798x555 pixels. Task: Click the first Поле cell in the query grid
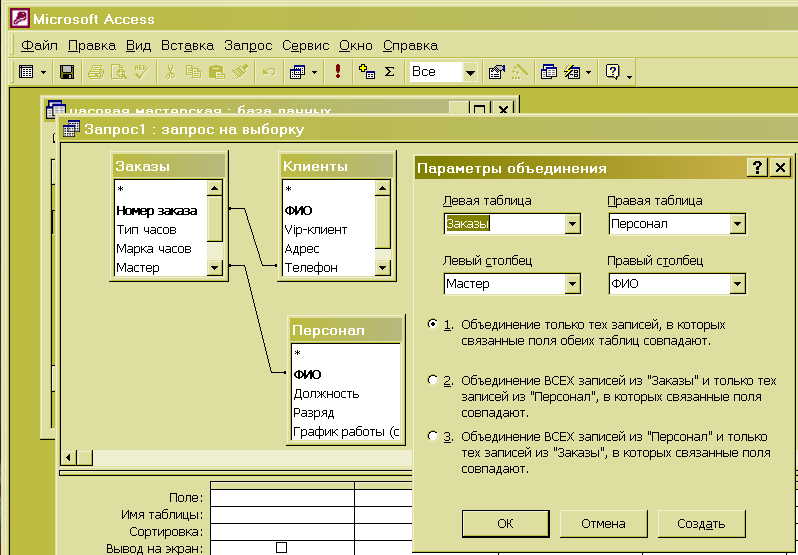tap(282, 498)
